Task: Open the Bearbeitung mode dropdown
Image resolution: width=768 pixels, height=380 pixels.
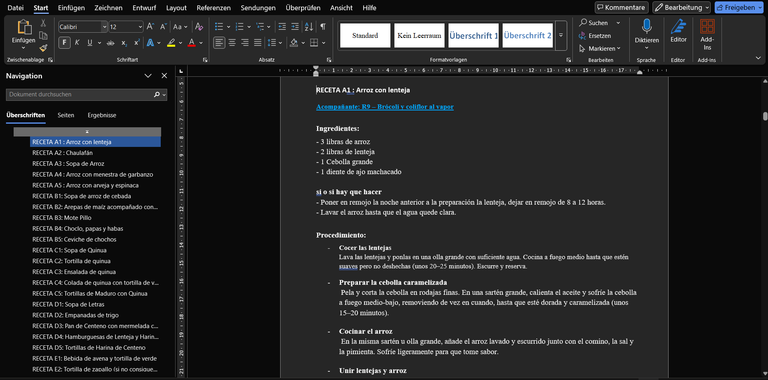Action: (x=681, y=7)
